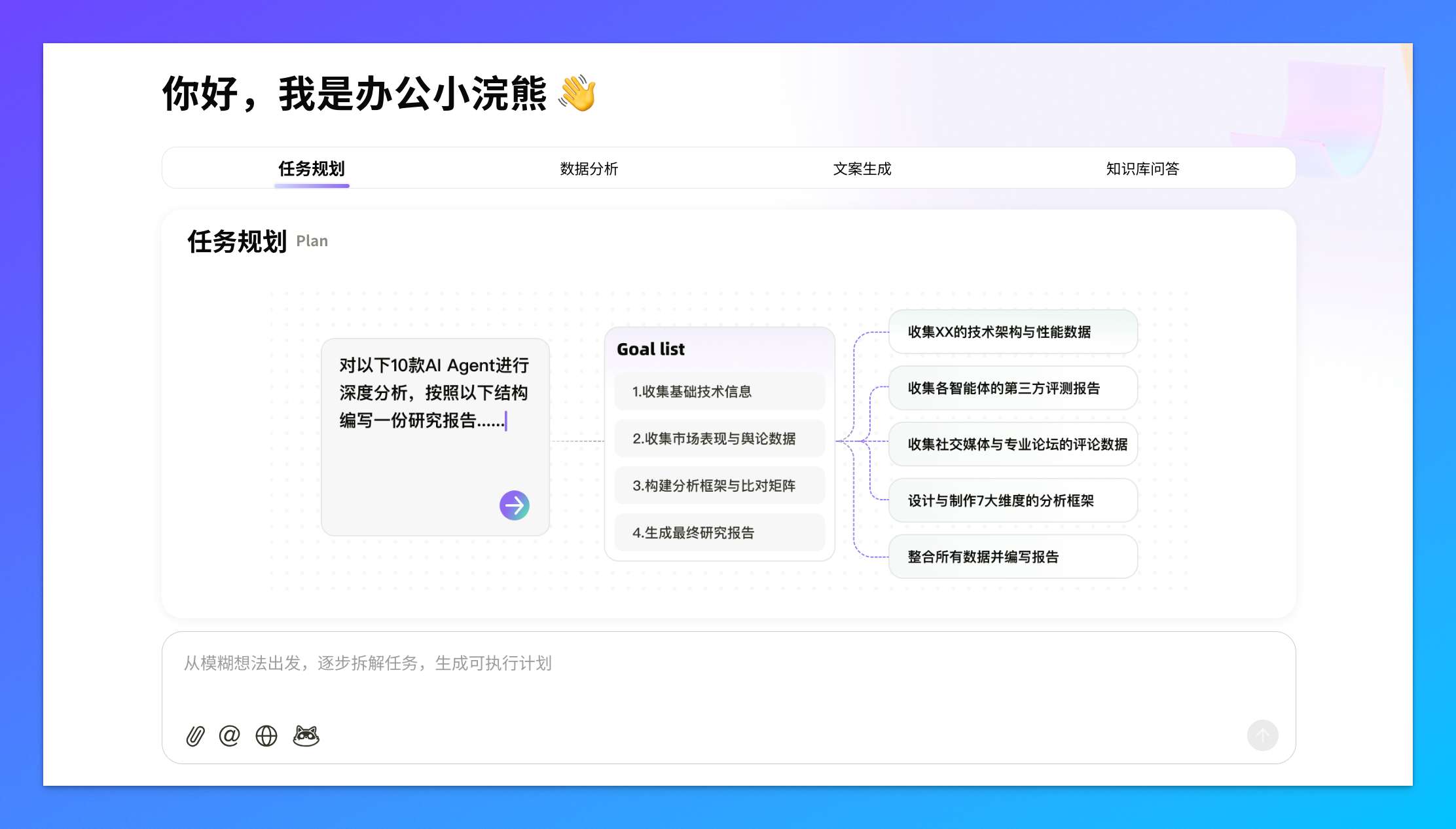
Task: Select goal "3.构建分析框架与比对矩阵"
Action: click(719, 486)
